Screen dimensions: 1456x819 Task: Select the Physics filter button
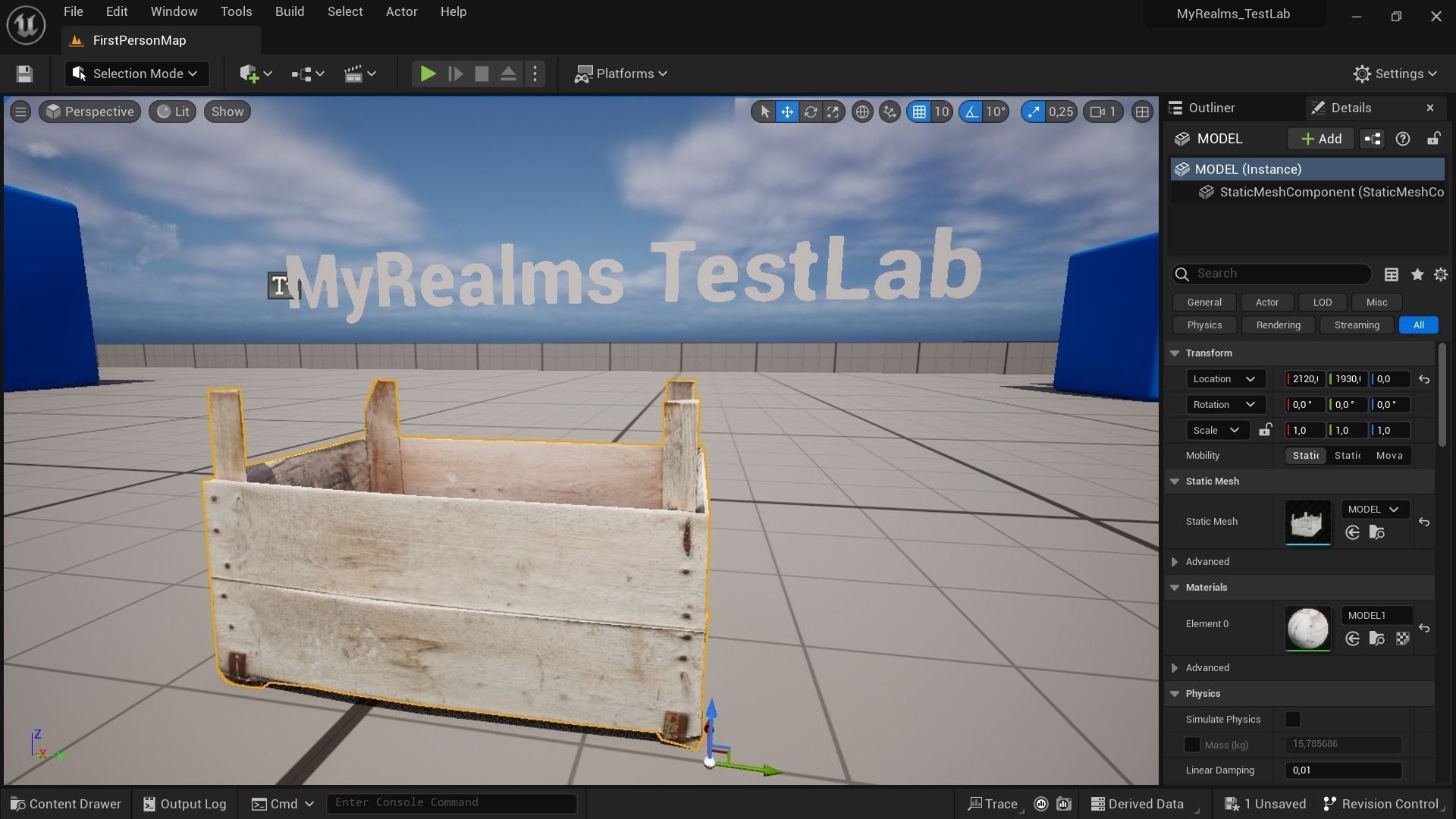(x=1204, y=325)
